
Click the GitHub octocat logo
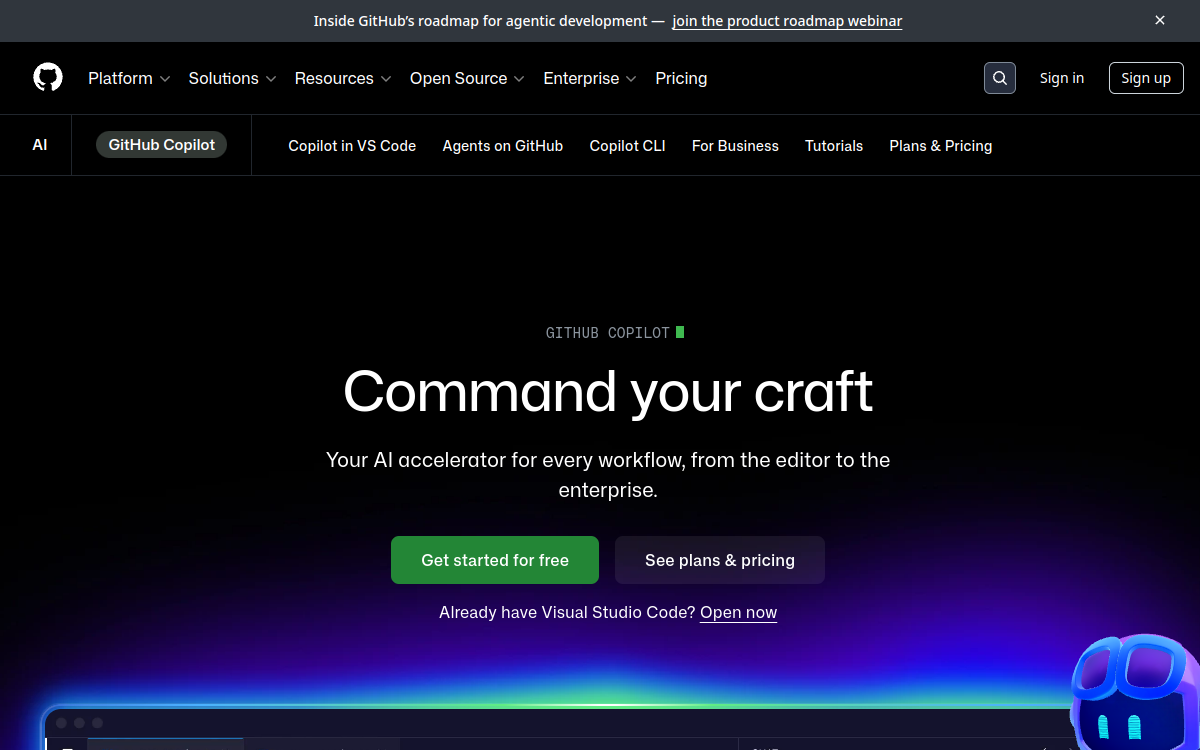click(x=47, y=77)
